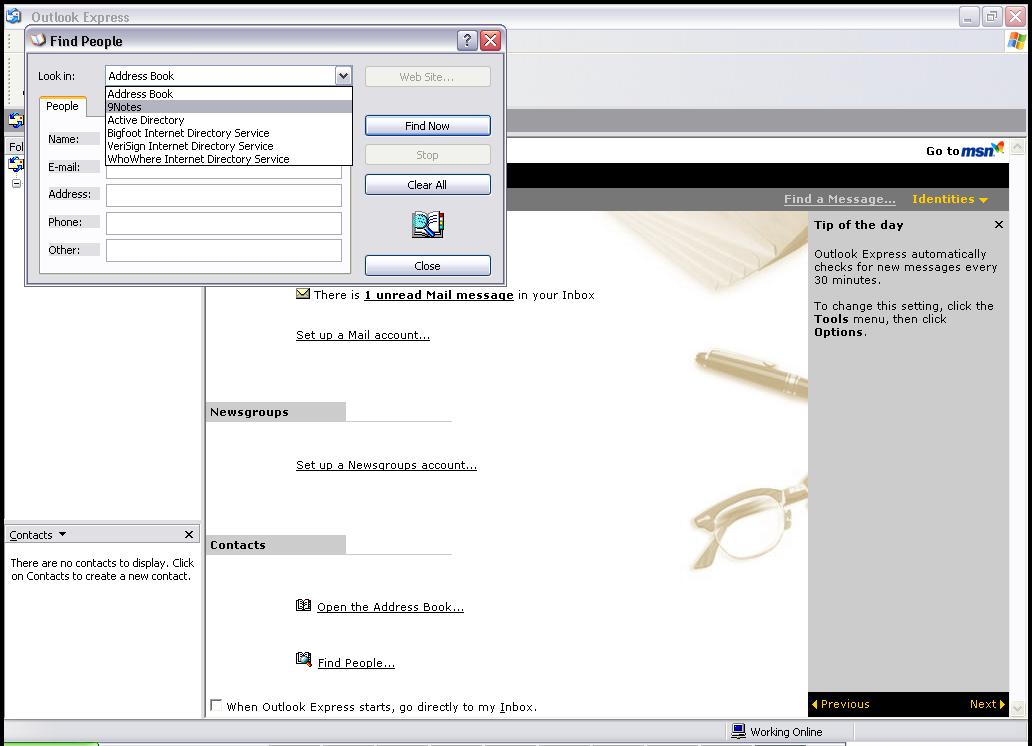Click into the Address input field

pos(224,195)
